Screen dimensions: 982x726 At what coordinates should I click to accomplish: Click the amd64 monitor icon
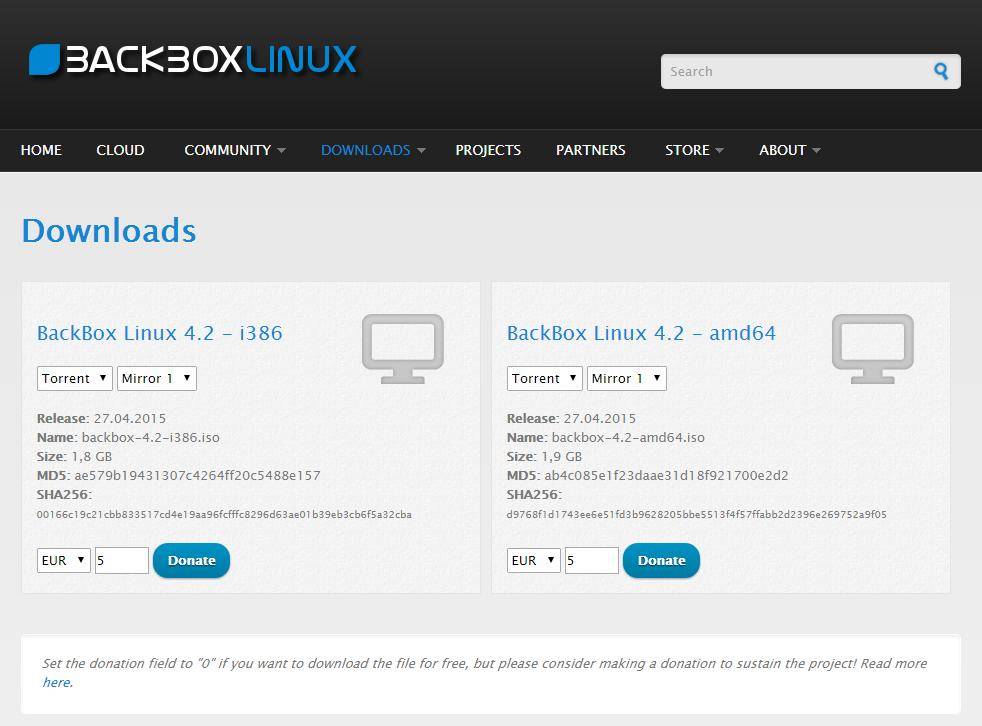pos(872,349)
